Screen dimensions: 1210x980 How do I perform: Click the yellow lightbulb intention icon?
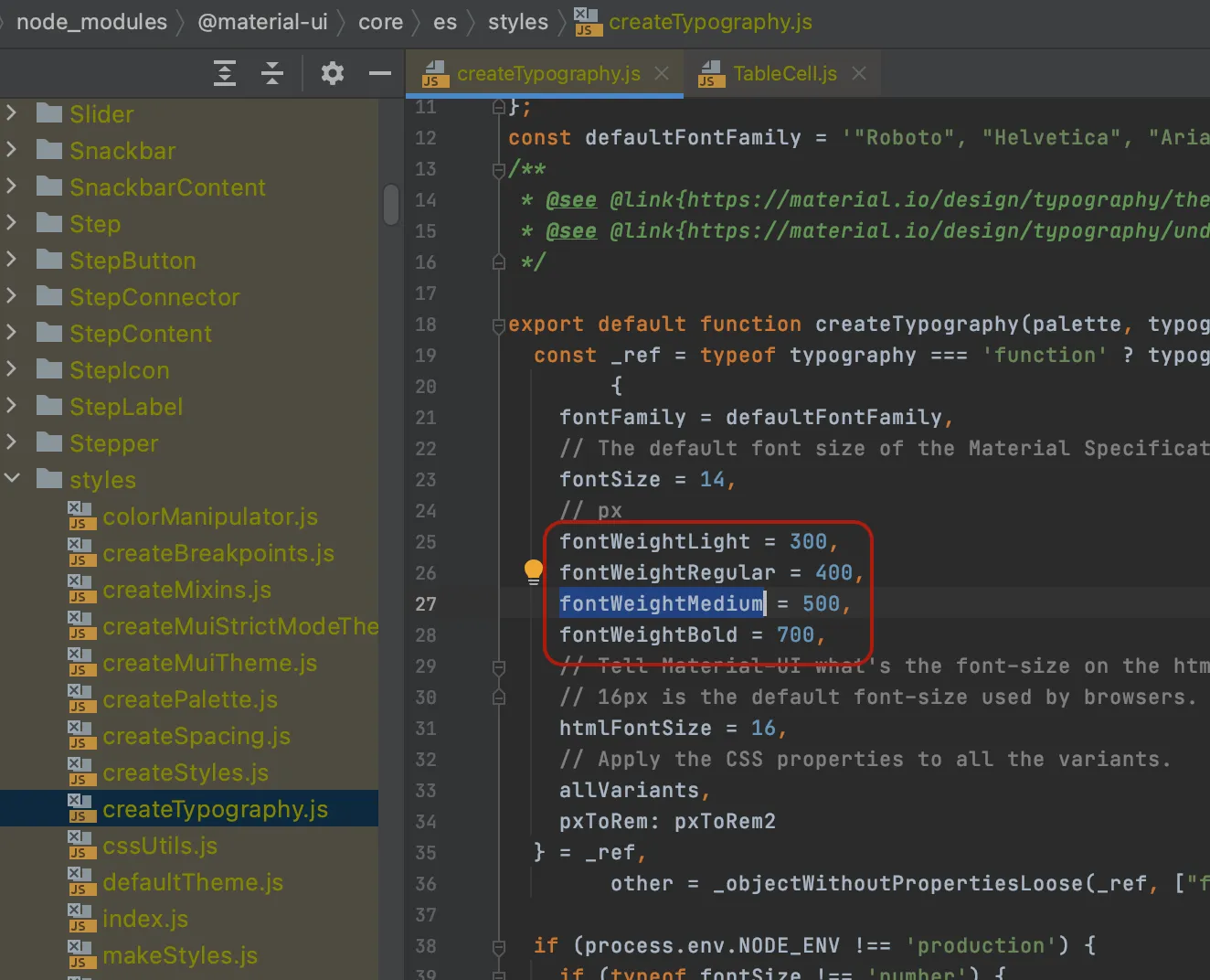(534, 572)
